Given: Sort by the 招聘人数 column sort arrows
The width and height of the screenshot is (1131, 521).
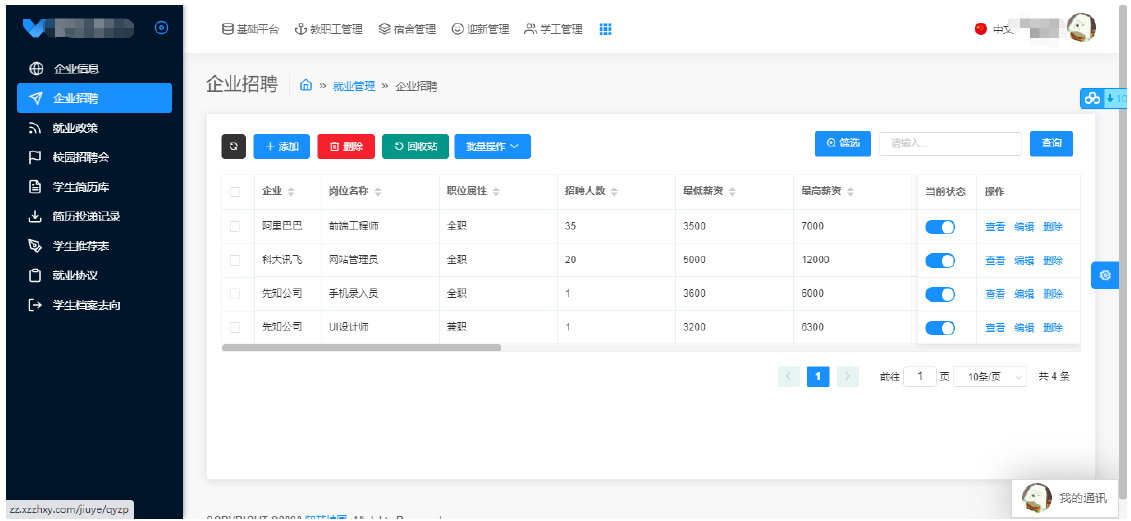Looking at the screenshot, I should pos(614,192).
